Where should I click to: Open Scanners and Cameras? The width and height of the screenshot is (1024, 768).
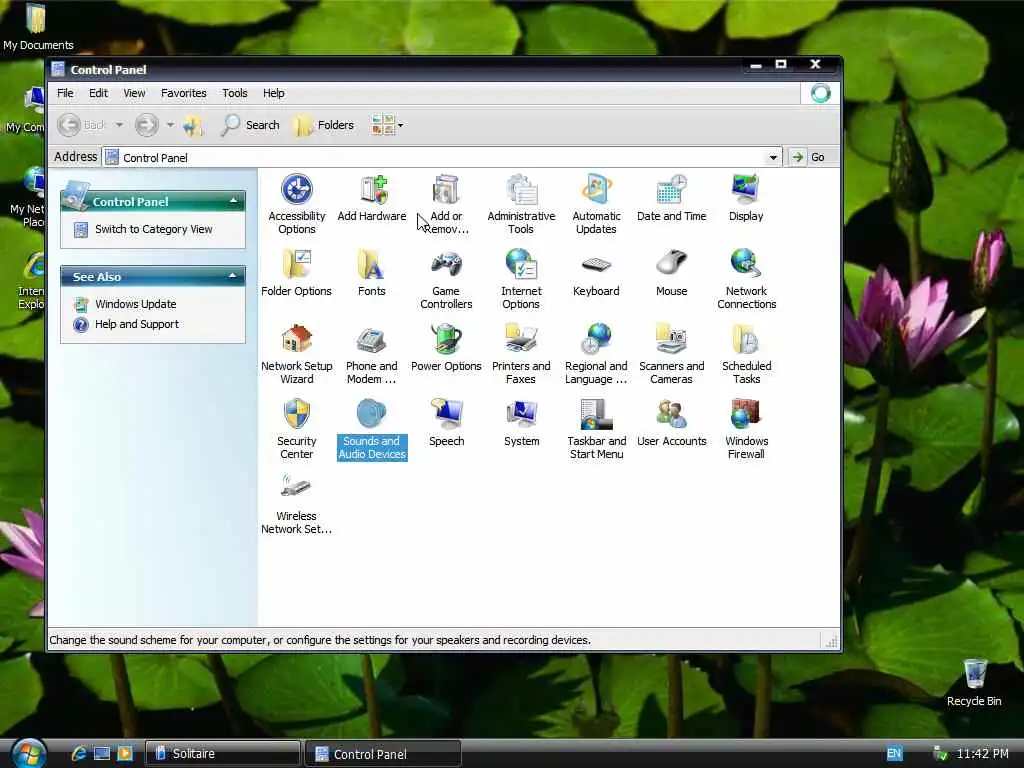671,354
